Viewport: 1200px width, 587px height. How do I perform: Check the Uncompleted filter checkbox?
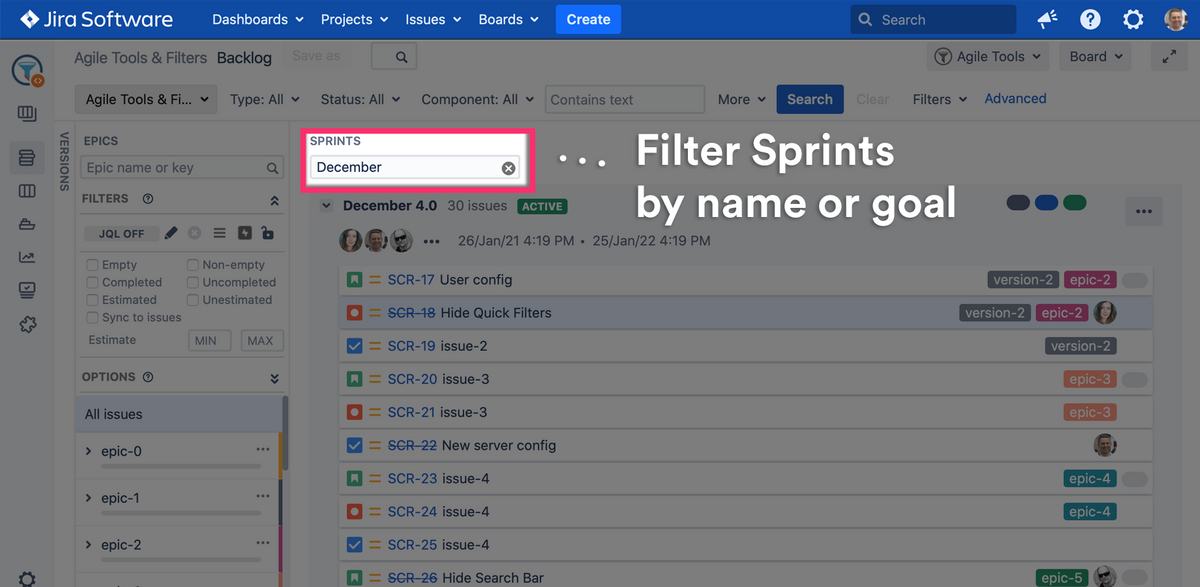[193, 282]
